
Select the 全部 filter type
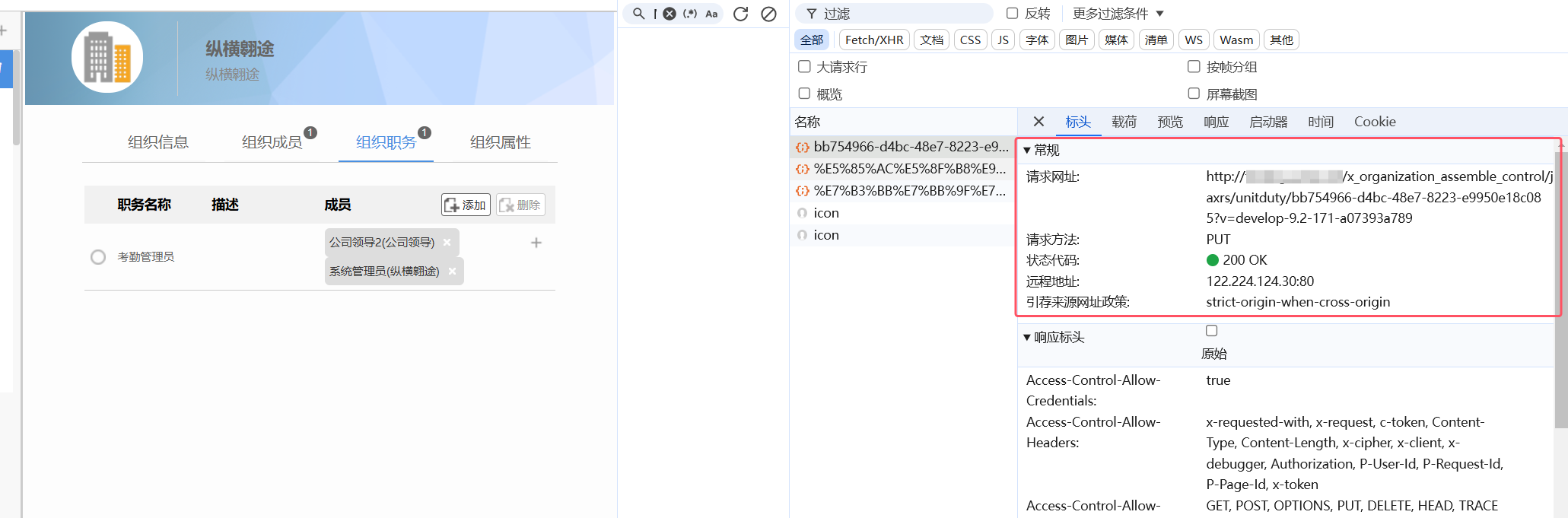pos(812,40)
